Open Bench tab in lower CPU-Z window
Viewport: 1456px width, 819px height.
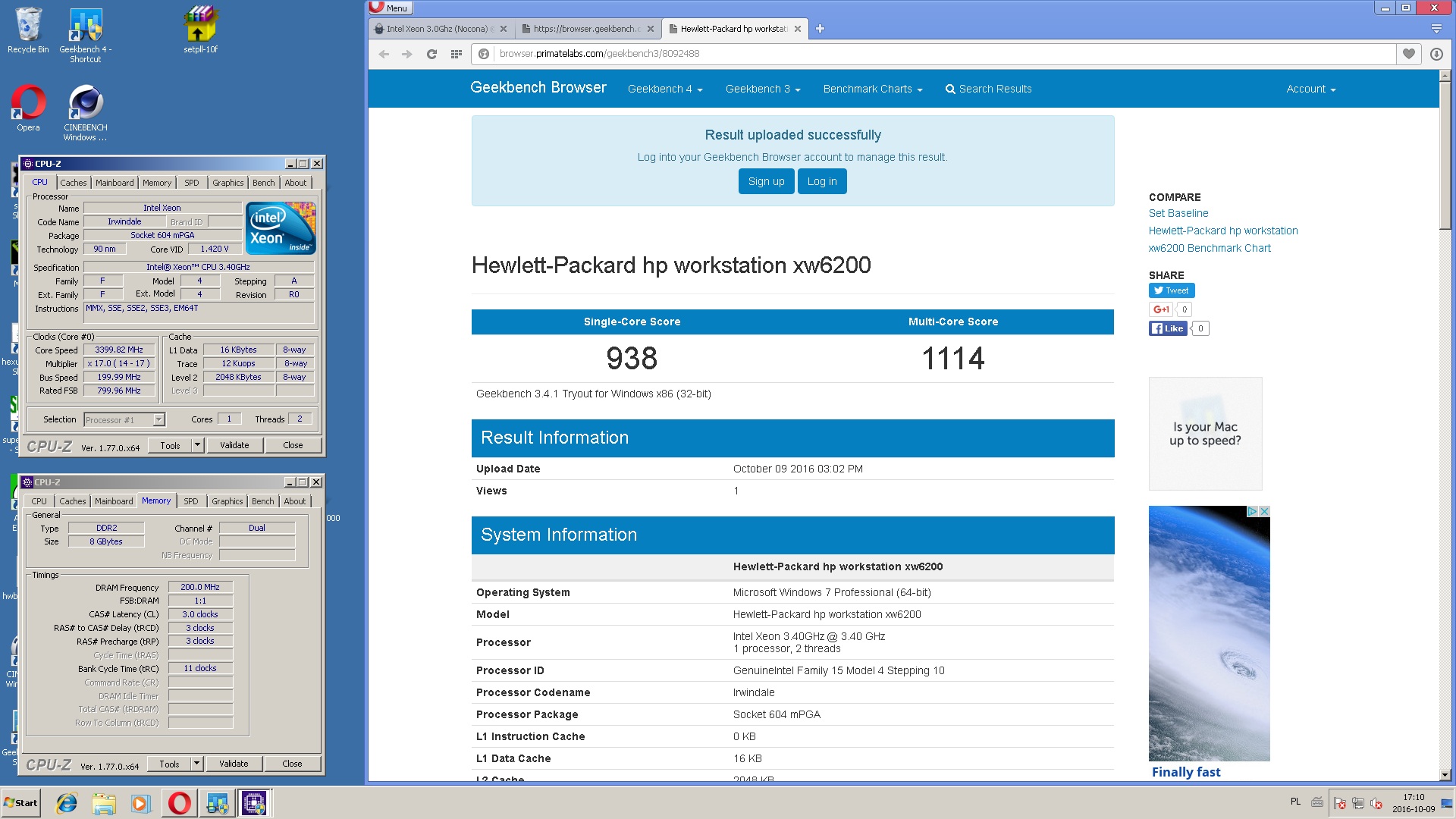pyautogui.click(x=263, y=501)
